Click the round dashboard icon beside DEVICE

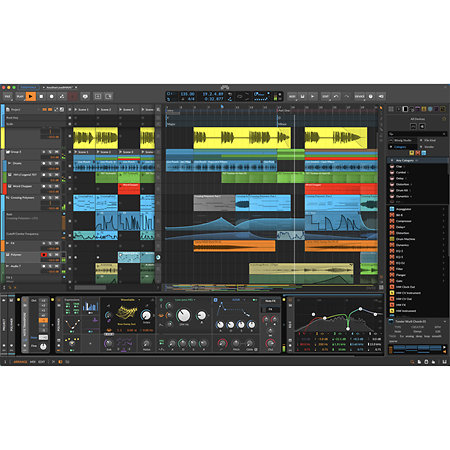(x=371, y=96)
